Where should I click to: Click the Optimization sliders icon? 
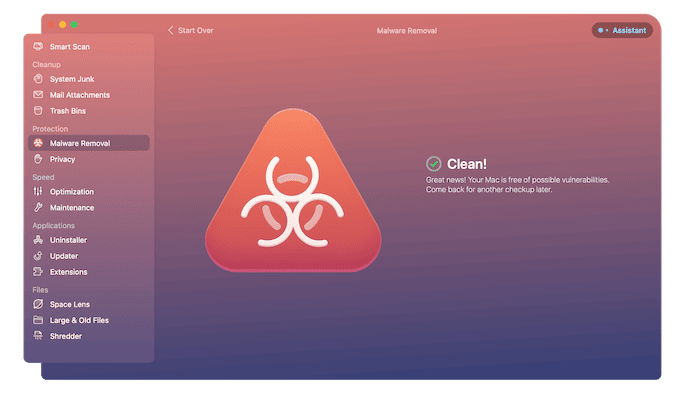[x=38, y=191]
